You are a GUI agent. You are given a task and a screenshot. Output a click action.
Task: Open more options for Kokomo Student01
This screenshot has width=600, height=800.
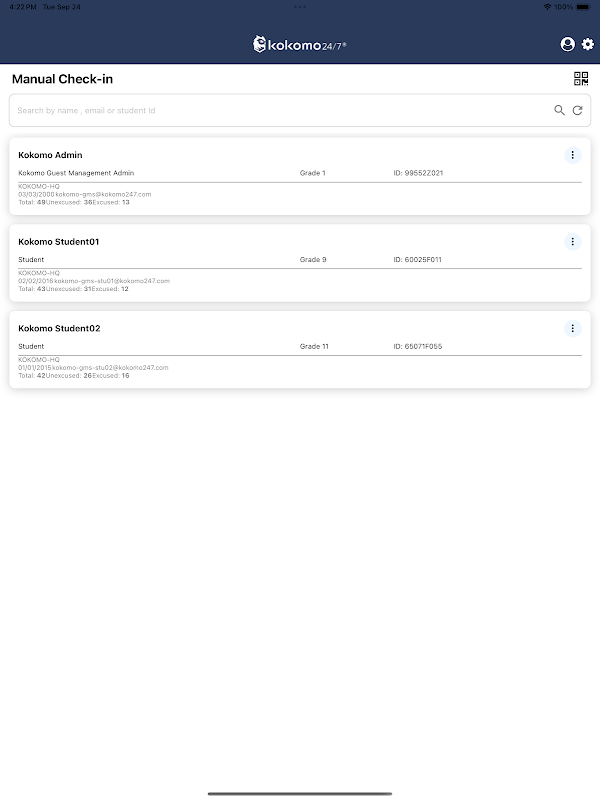click(x=572, y=242)
